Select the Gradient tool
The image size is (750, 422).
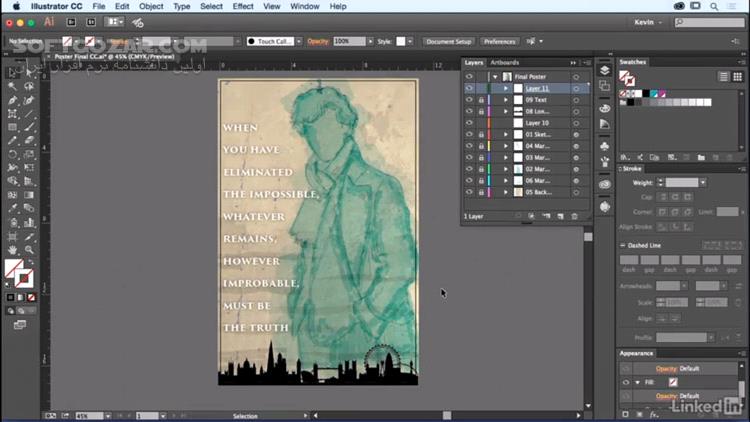29,195
